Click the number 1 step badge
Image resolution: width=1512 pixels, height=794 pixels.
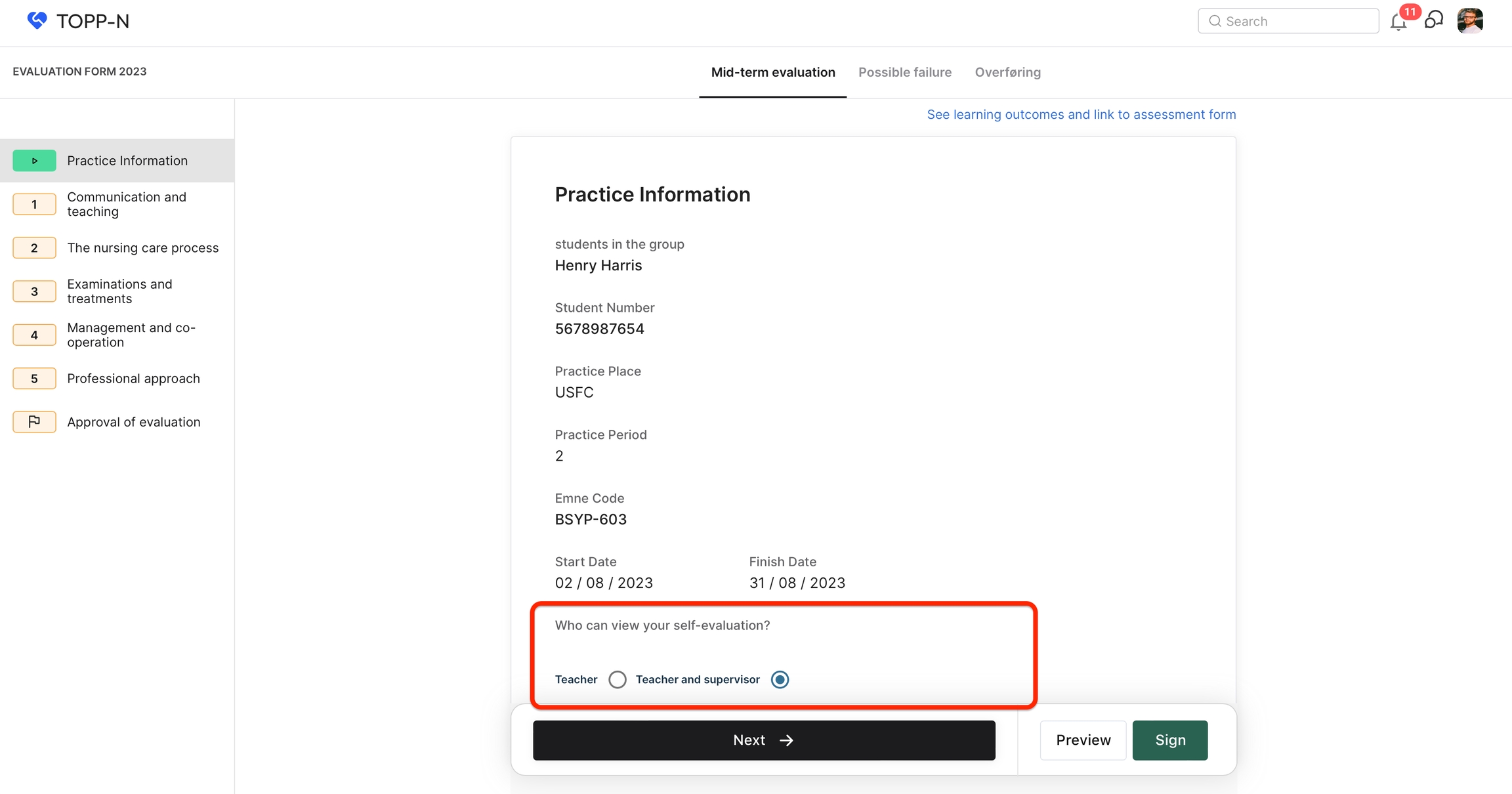34,204
